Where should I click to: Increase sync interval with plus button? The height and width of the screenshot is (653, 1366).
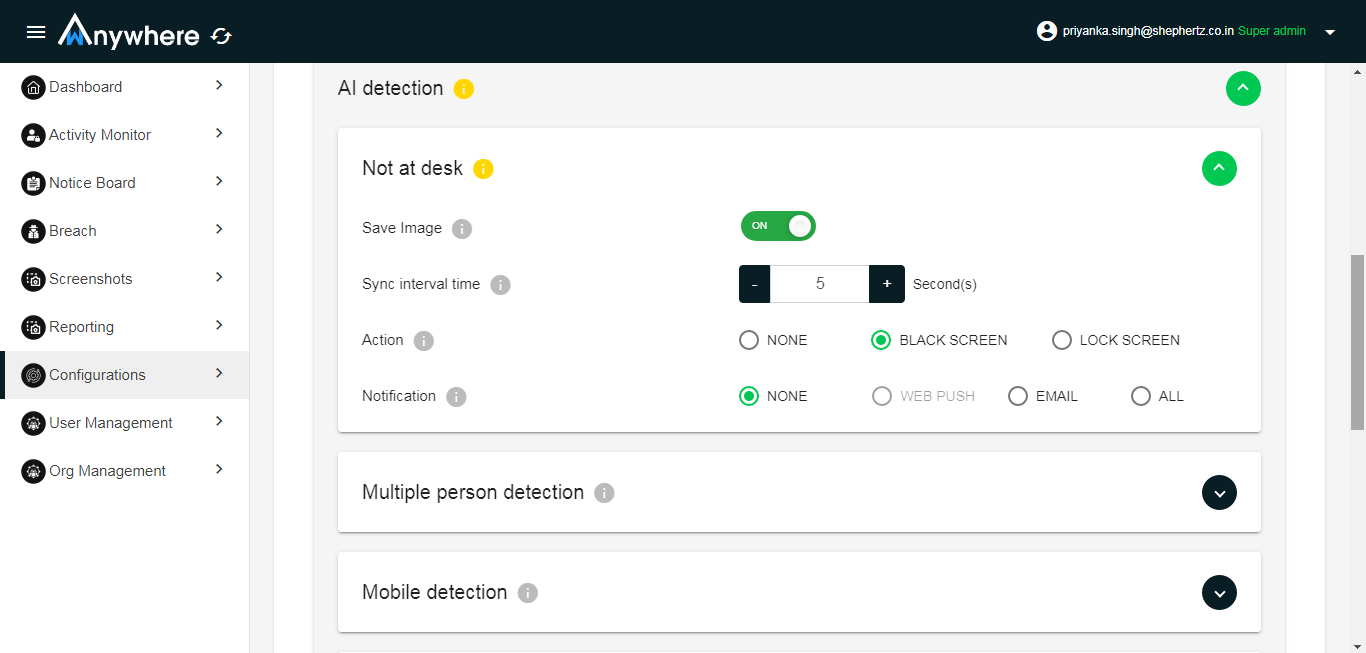(x=886, y=284)
